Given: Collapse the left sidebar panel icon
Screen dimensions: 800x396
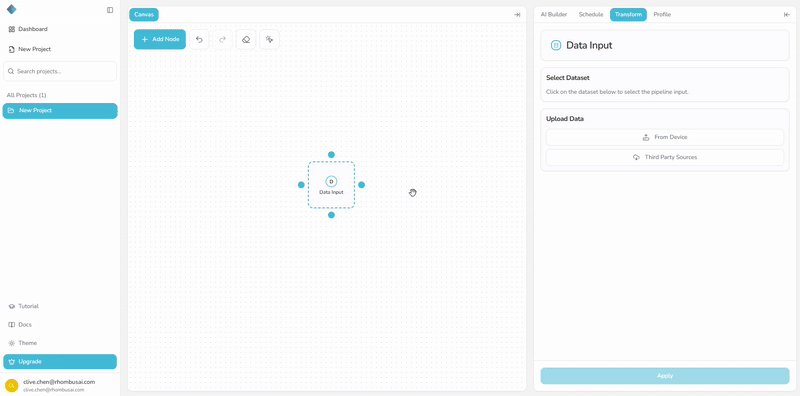Looking at the screenshot, I should pos(110,10).
